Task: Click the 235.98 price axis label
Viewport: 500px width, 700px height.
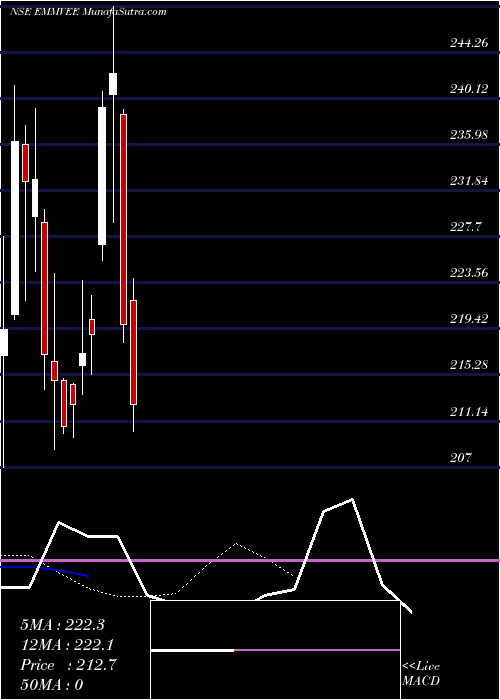Action: pyautogui.click(x=469, y=135)
